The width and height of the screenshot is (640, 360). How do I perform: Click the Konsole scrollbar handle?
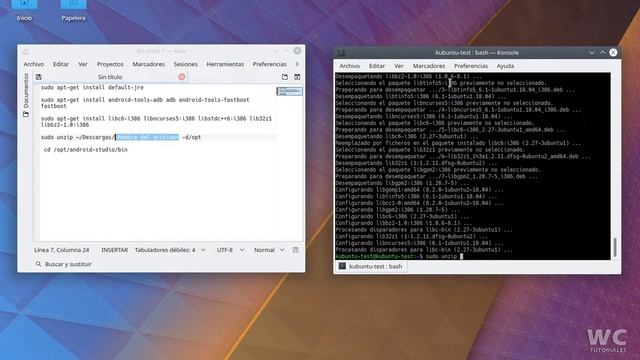(x=615, y=247)
